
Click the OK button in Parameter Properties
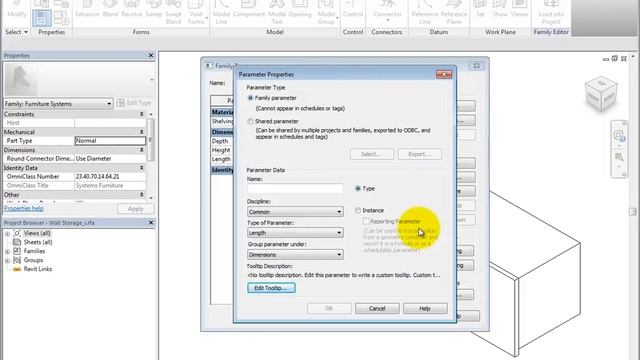coord(329,309)
